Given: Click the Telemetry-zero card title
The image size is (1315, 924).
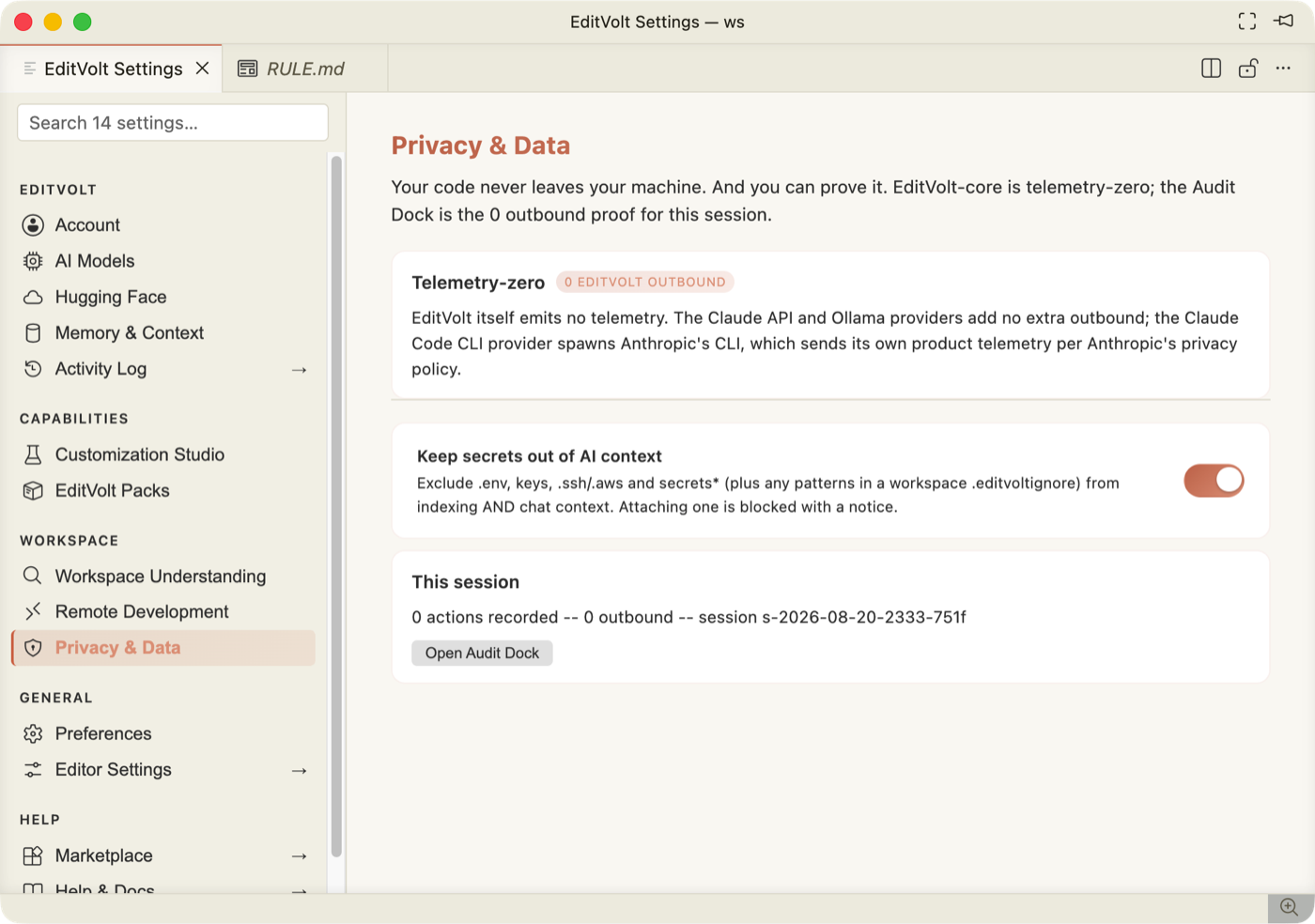Looking at the screenshot, I should 478,283.
